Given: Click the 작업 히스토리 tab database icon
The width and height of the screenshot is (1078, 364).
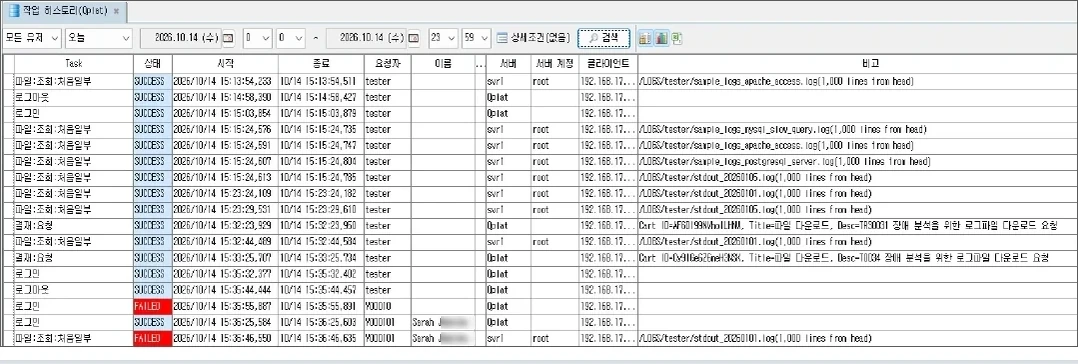Looking at the screenshot, I should (x=14, y=11).
